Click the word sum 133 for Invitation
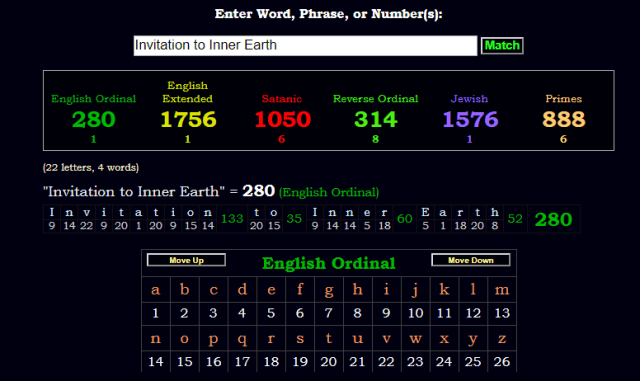Screen dimensions: 640x381 [232, 219]
